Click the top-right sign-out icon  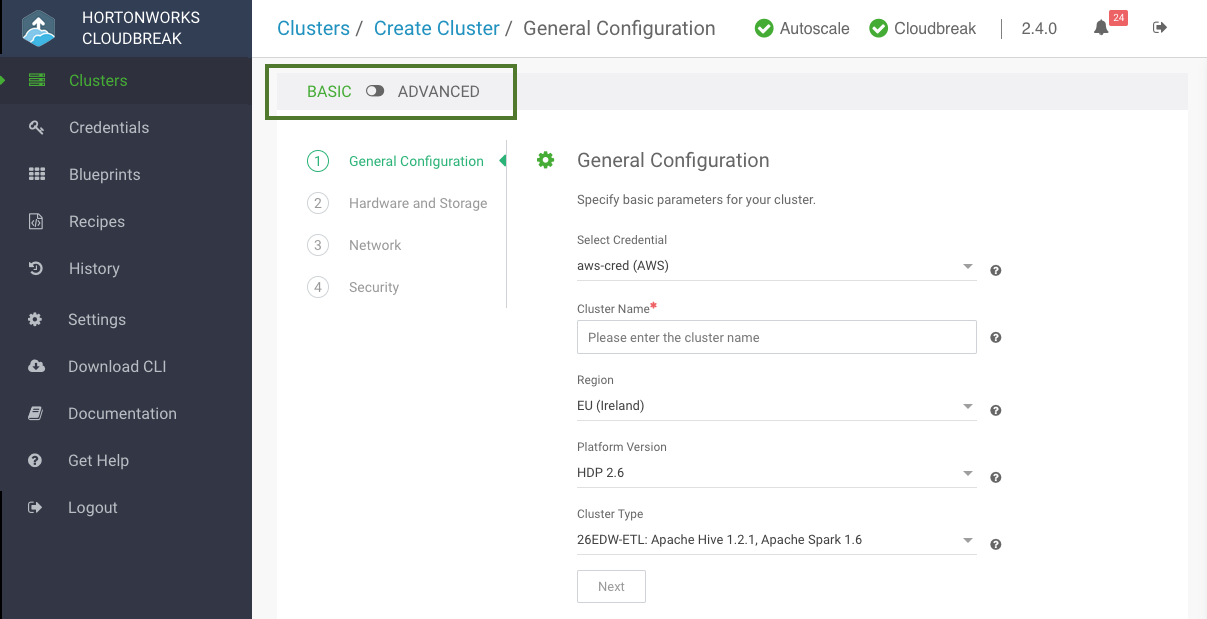point(1160,28)
